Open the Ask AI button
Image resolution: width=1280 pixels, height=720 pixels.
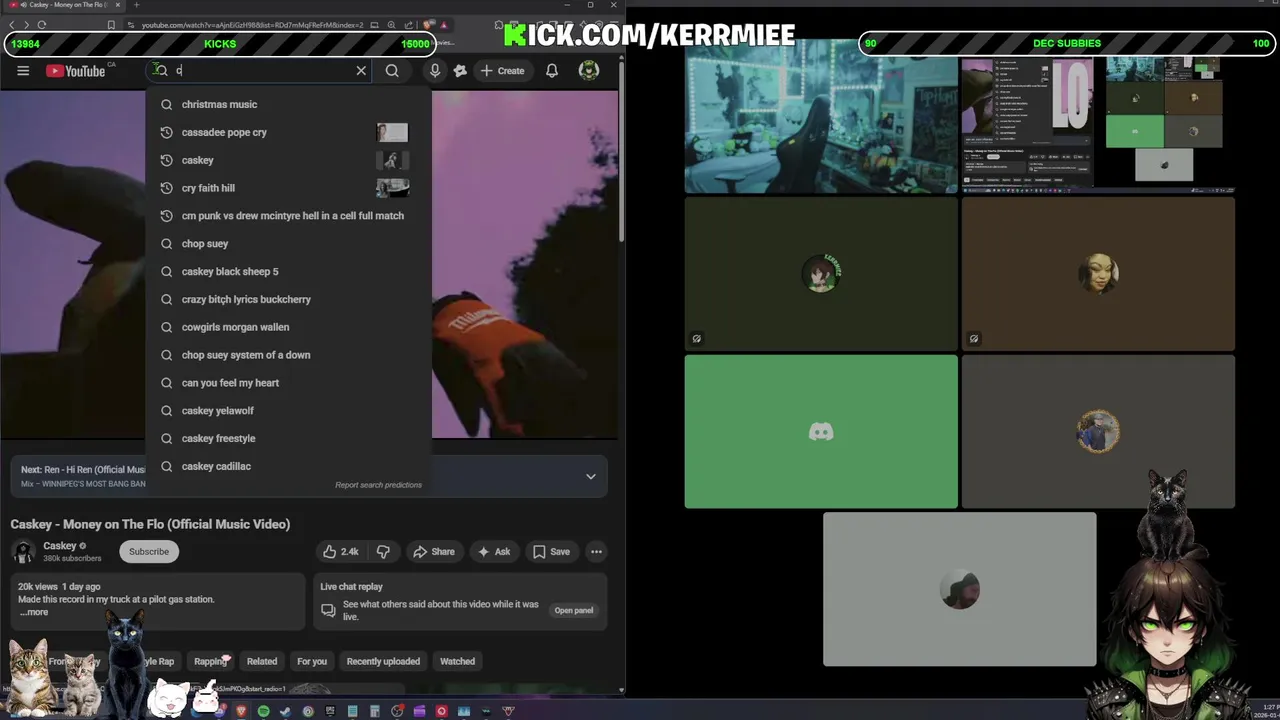(494, 551)
